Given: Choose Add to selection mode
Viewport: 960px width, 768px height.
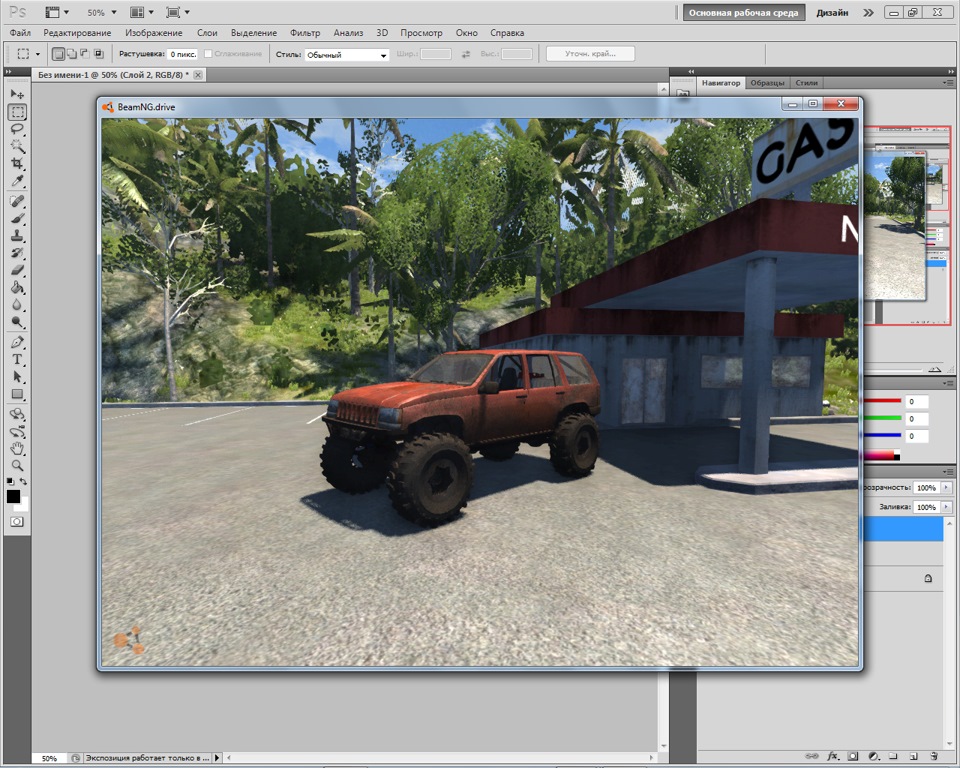Looking at the screenshot, I should 72,54.
